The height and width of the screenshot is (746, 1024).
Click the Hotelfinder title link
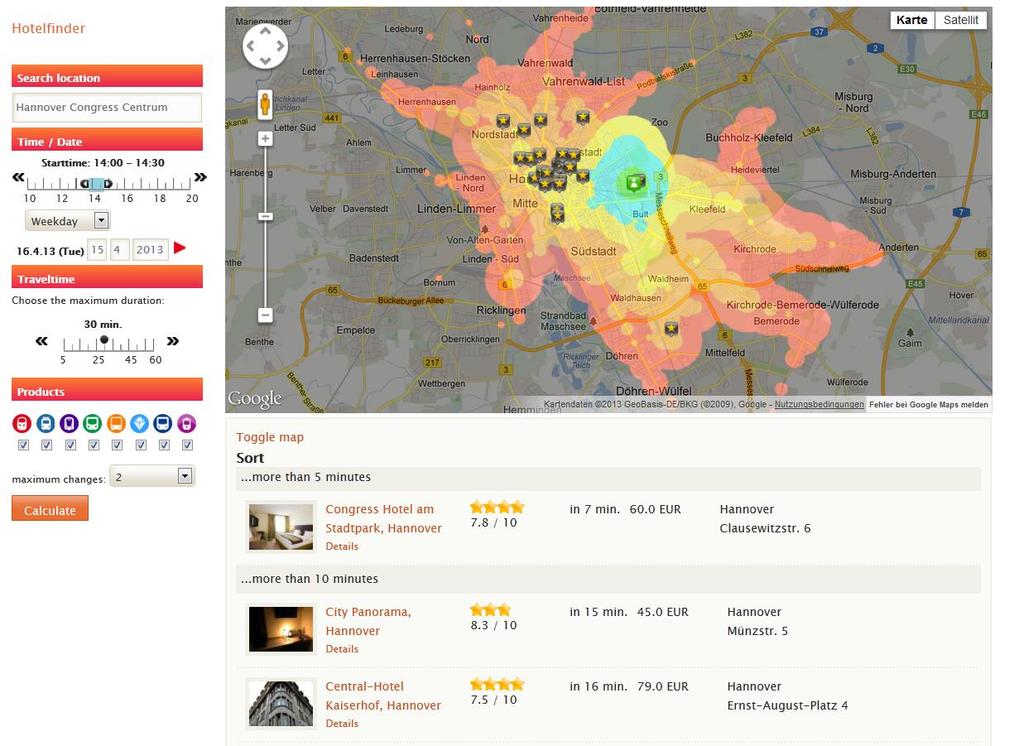coord(48,28)
